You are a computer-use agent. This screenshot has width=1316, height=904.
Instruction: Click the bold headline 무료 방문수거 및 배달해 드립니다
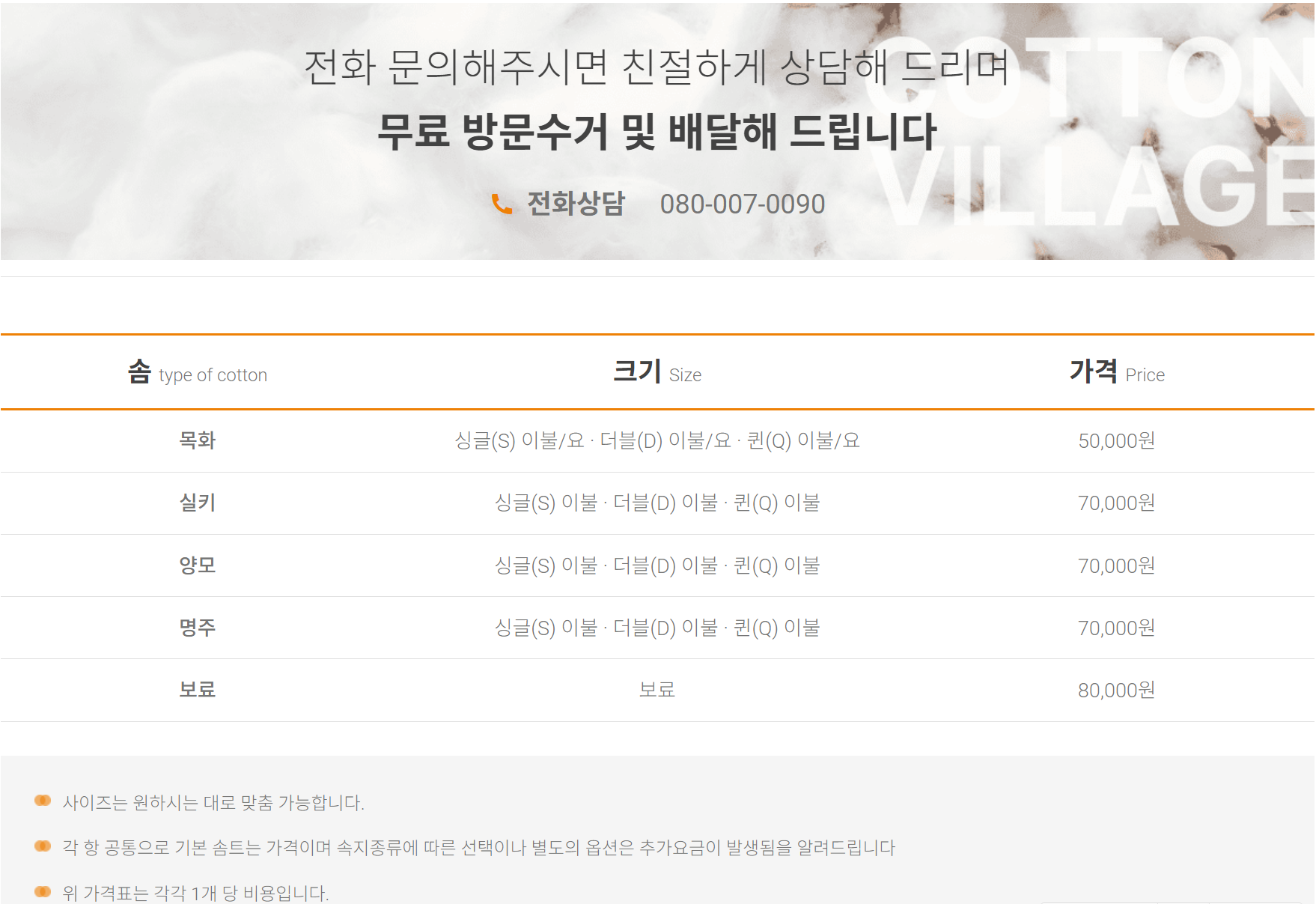657,131
